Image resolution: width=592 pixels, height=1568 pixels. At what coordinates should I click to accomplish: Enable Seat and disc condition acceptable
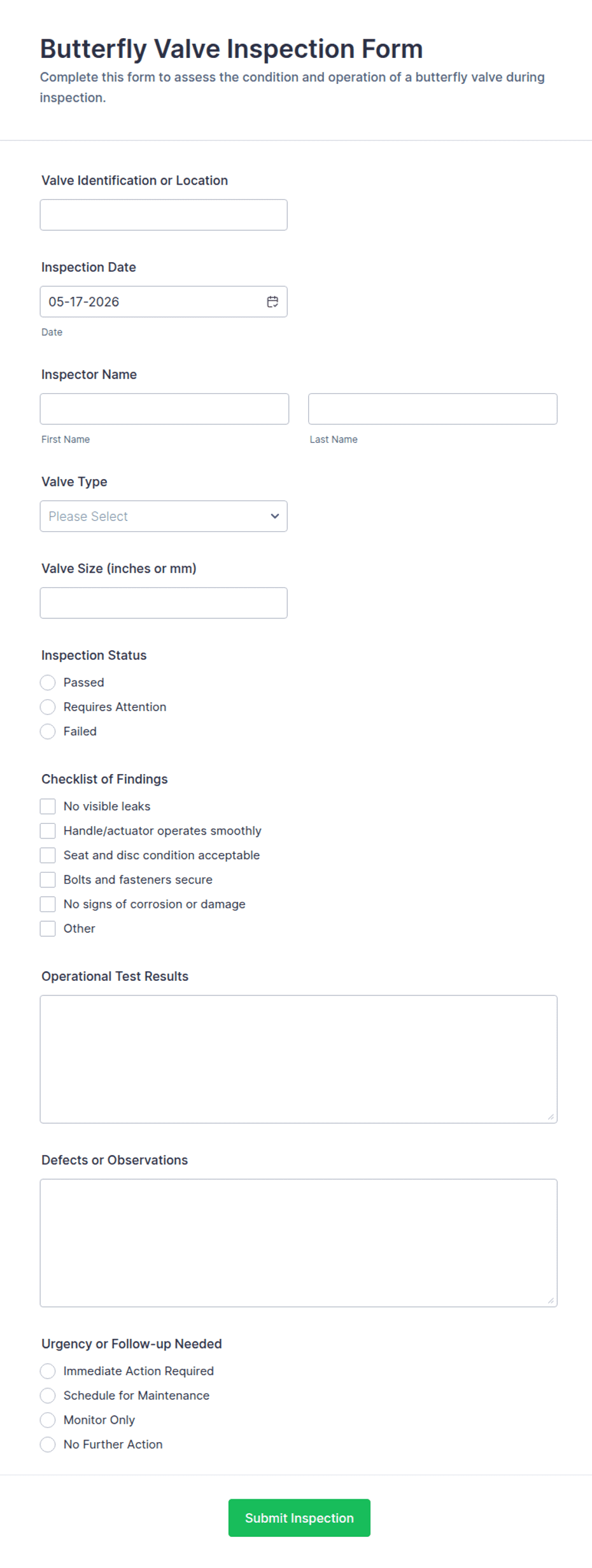[x=48, y=855]
